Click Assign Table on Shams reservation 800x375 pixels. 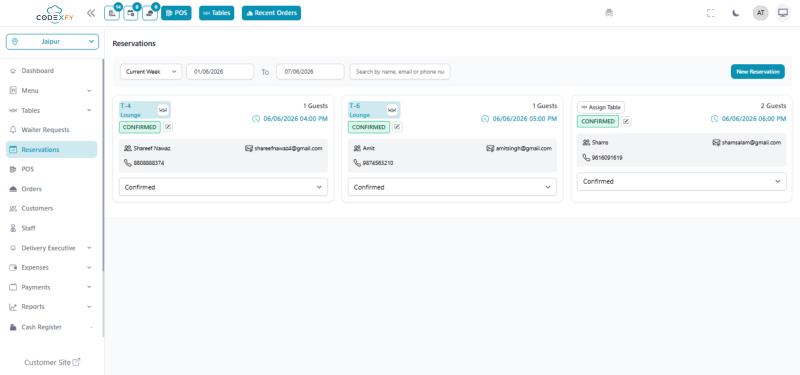point(601,108)
